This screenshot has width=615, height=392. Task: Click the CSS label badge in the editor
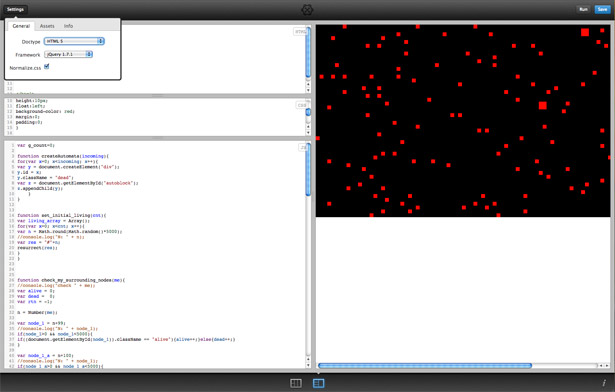(302, 105)
